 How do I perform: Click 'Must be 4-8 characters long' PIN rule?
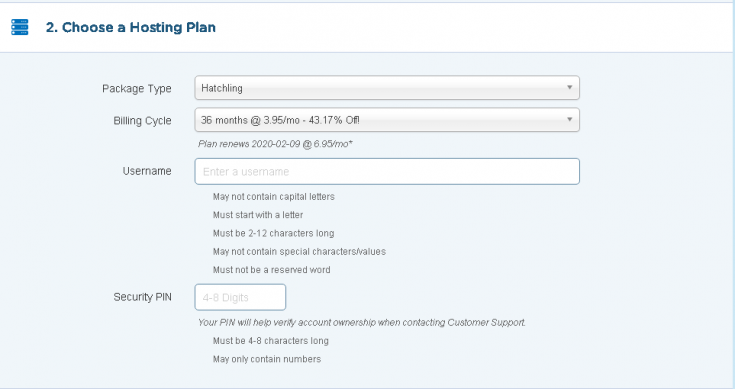click(x=270, y=341)
